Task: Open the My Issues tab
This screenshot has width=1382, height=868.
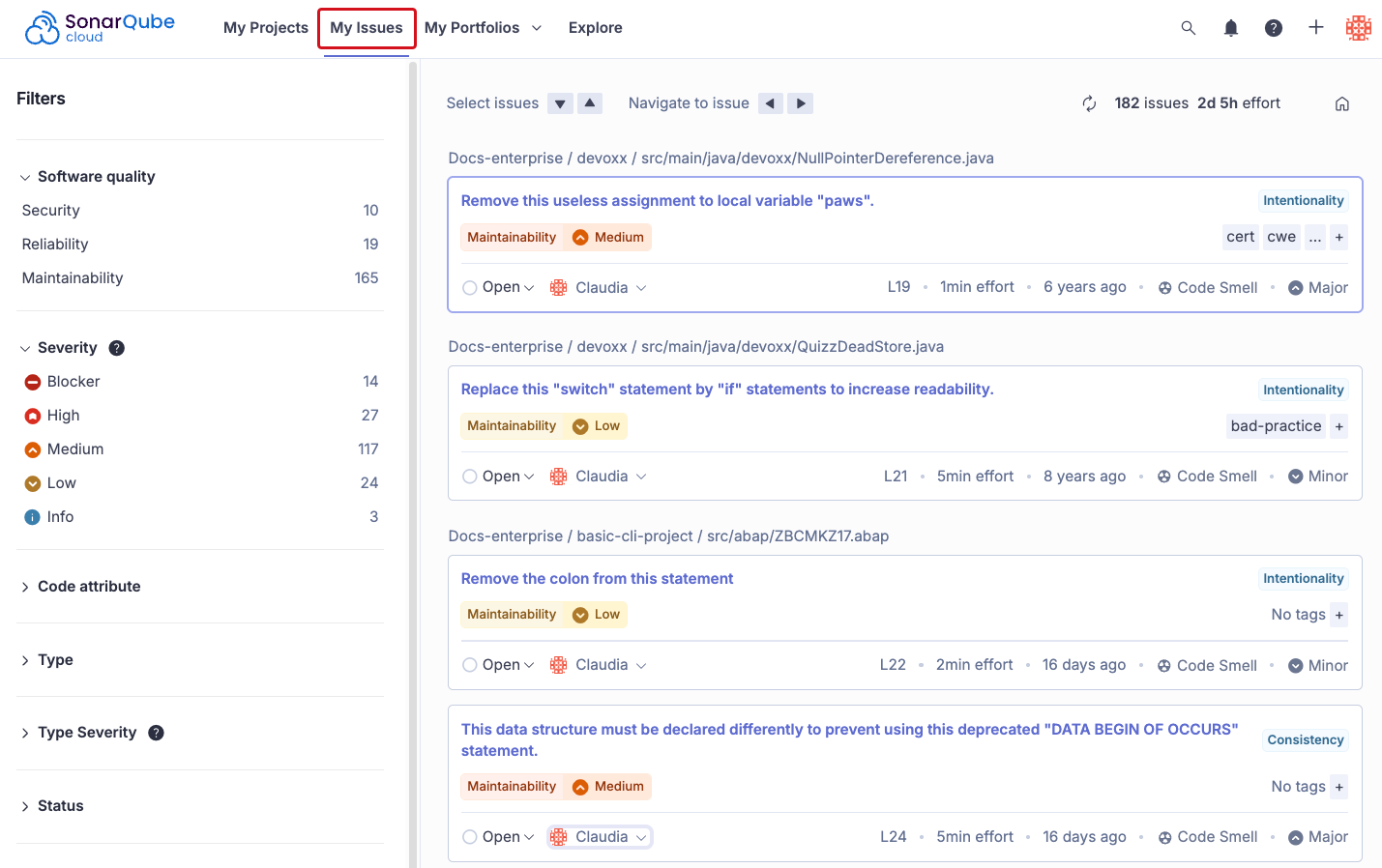Action: point(367,28)
